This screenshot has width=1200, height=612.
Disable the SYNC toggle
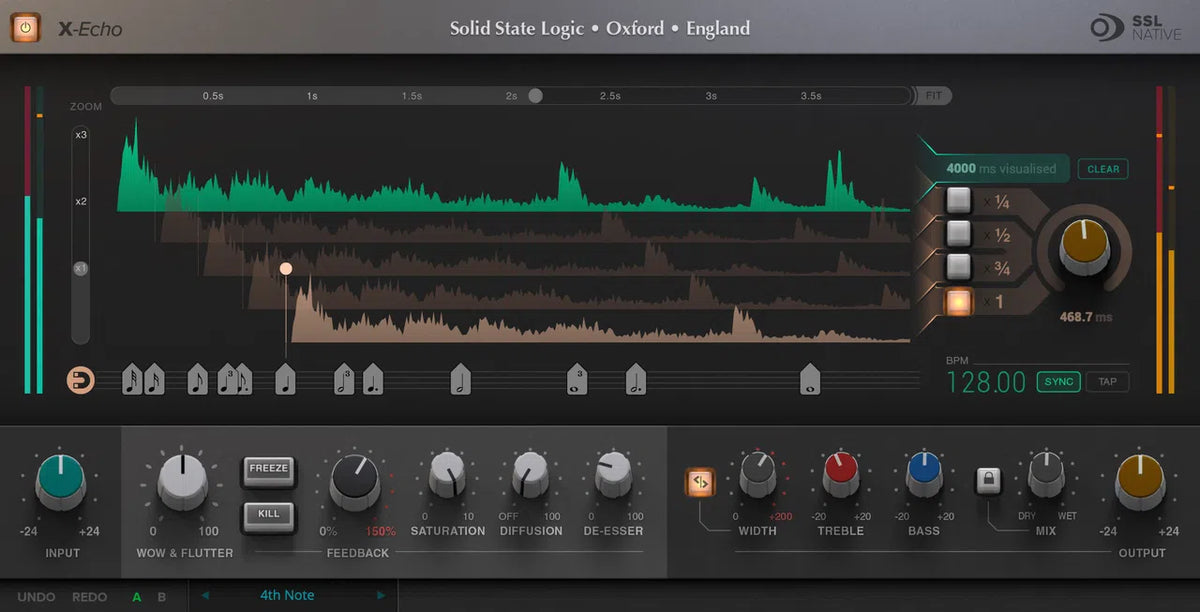coord(1058,381)
